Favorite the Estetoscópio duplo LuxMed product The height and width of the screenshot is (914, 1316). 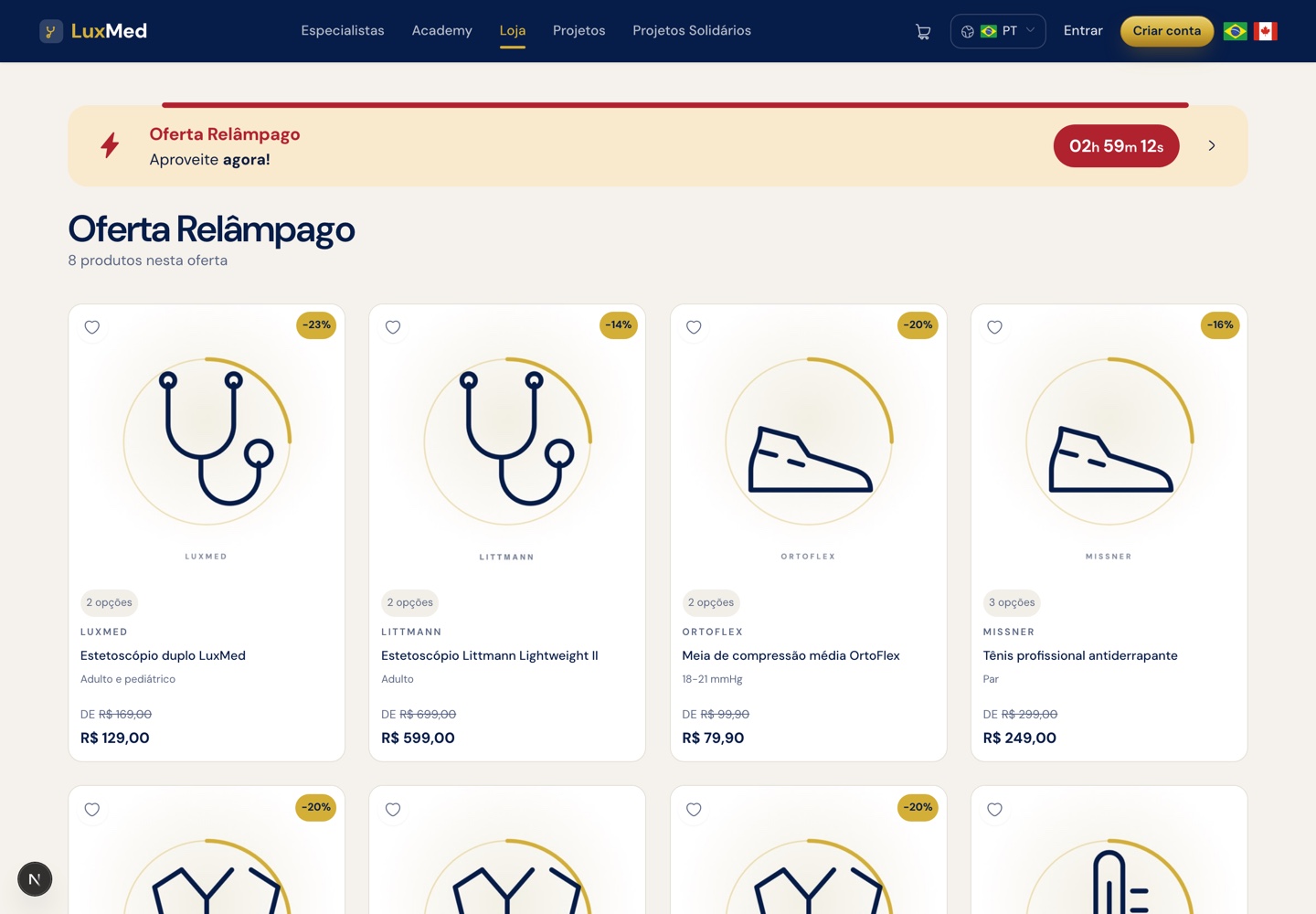[x=92, y=327]
